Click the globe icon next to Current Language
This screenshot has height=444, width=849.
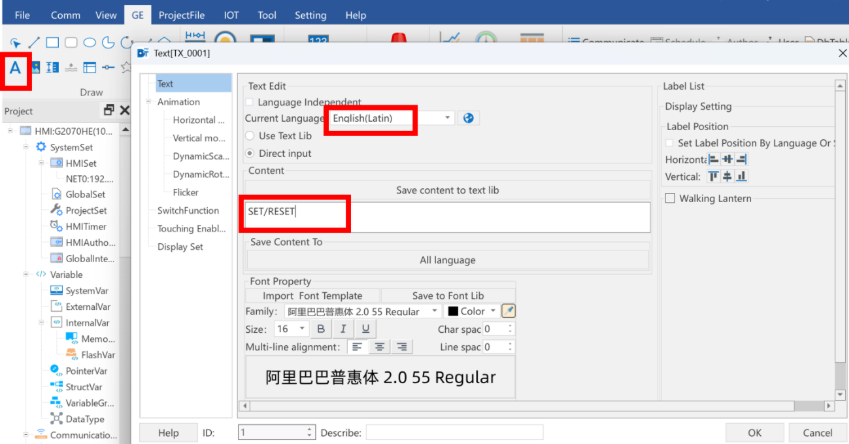point(468,118)
